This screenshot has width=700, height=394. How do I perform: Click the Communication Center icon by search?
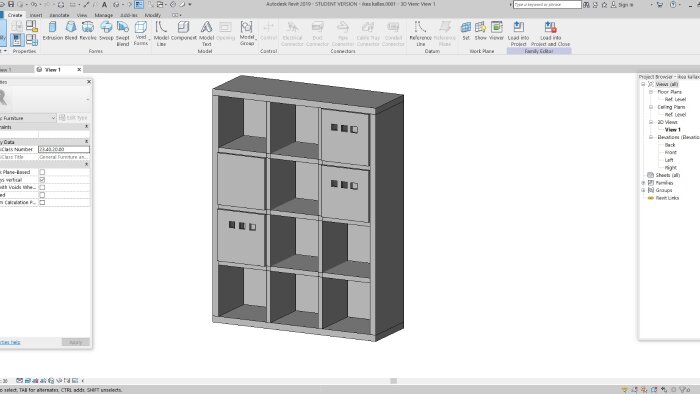tap(595, 4)
